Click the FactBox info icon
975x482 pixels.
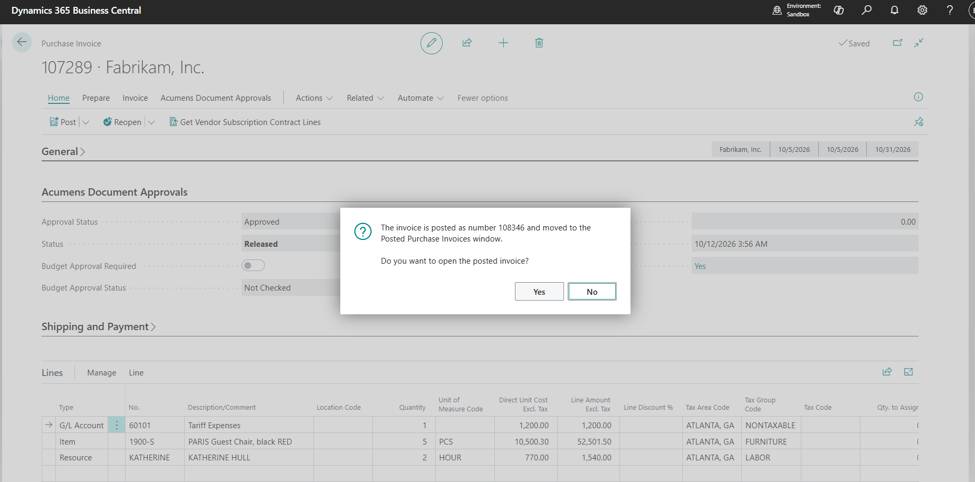pyautogui.click(x=918, y=97)
